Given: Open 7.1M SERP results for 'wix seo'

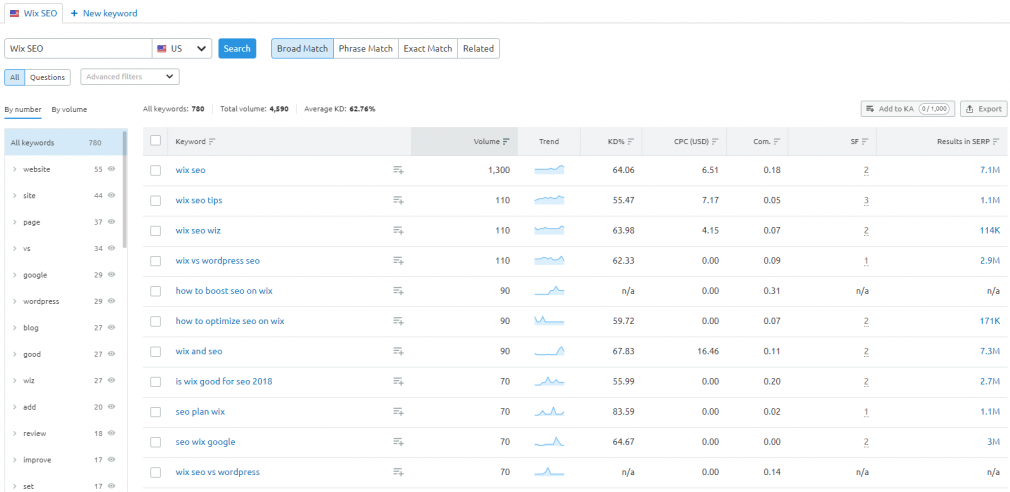Looking at the screenshot, I should pyautogui.click(x=989, y=171).
